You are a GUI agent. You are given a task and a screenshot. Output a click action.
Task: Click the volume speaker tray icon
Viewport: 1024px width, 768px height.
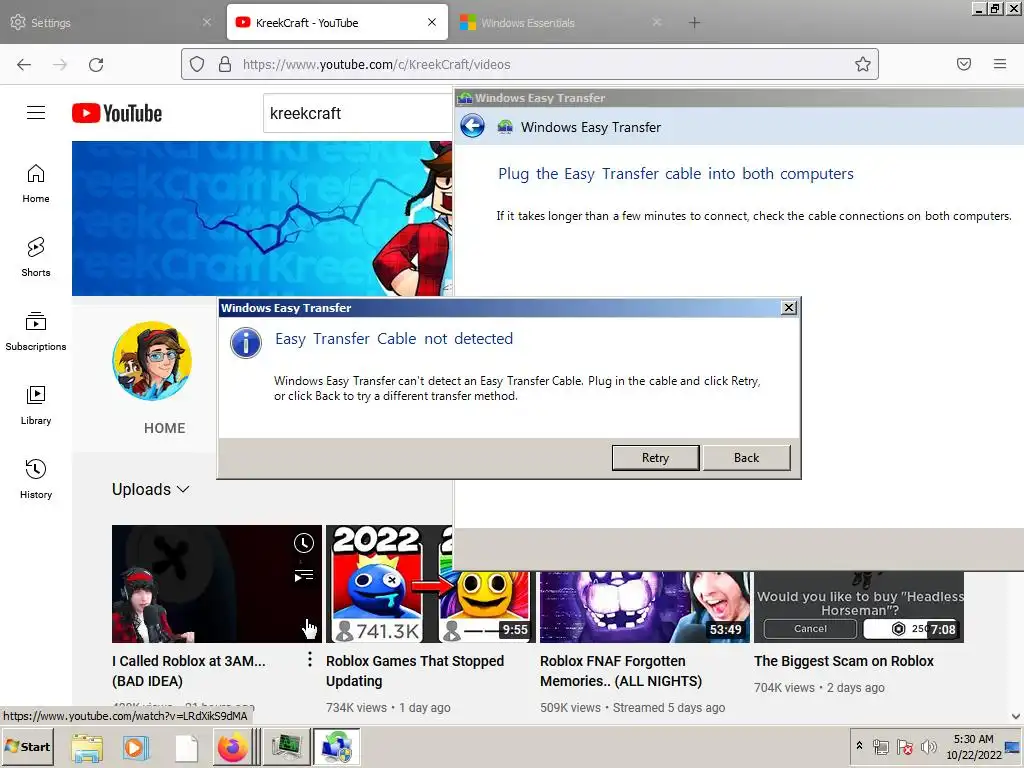click(x=928, y=746)
